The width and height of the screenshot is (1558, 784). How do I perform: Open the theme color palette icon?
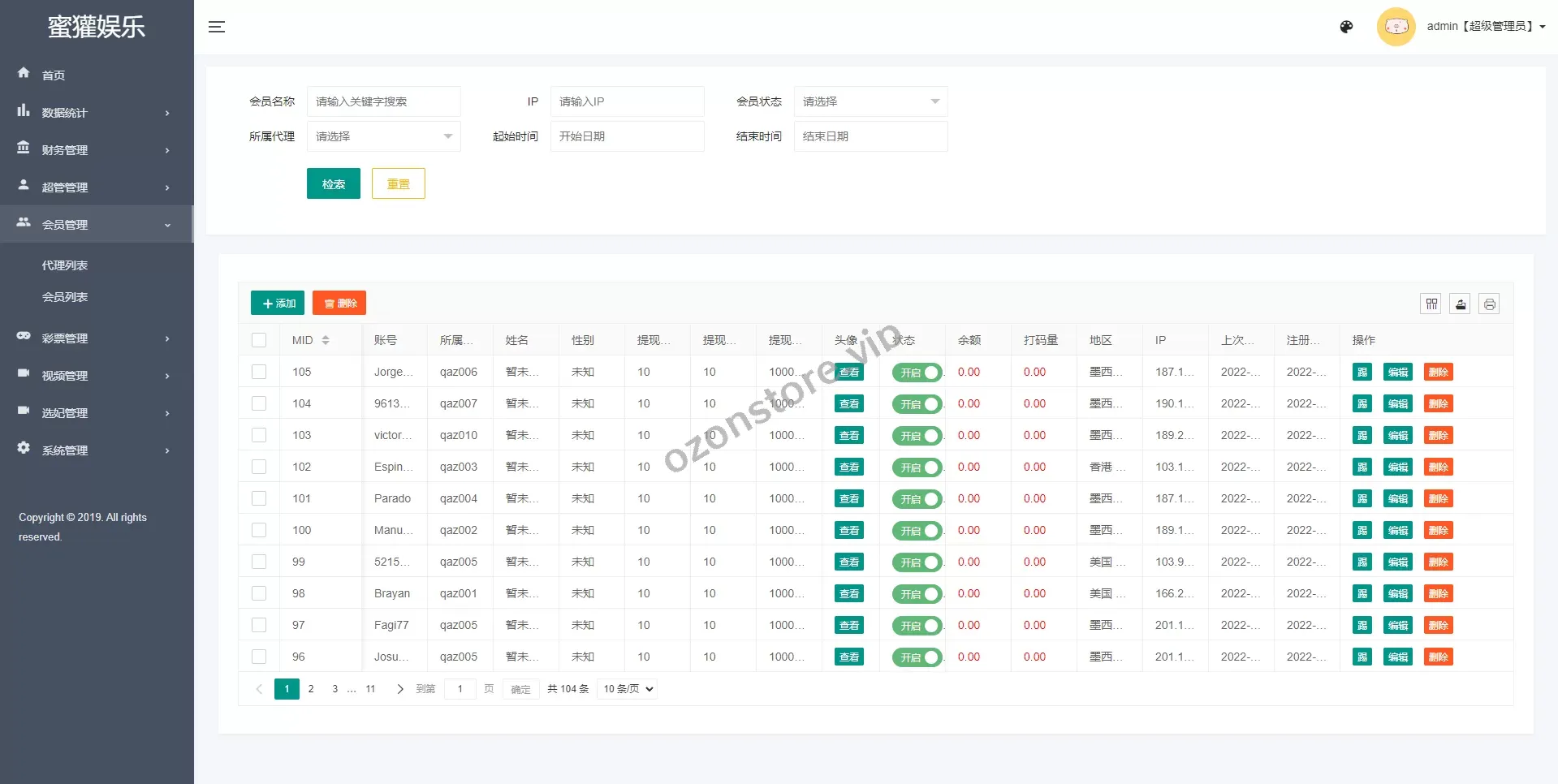click(x=1346, y=27)
